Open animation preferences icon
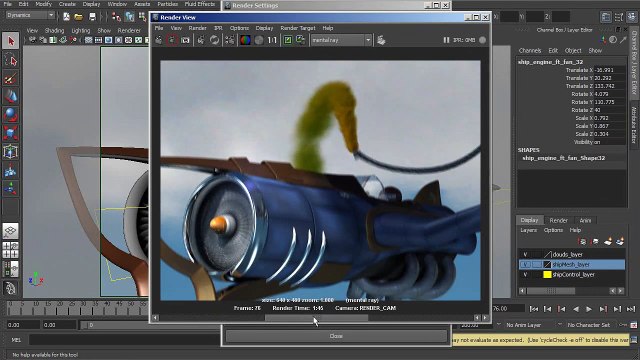Viewport: 640px width, 360px height. pyautogui.click(x=634, y=325)
